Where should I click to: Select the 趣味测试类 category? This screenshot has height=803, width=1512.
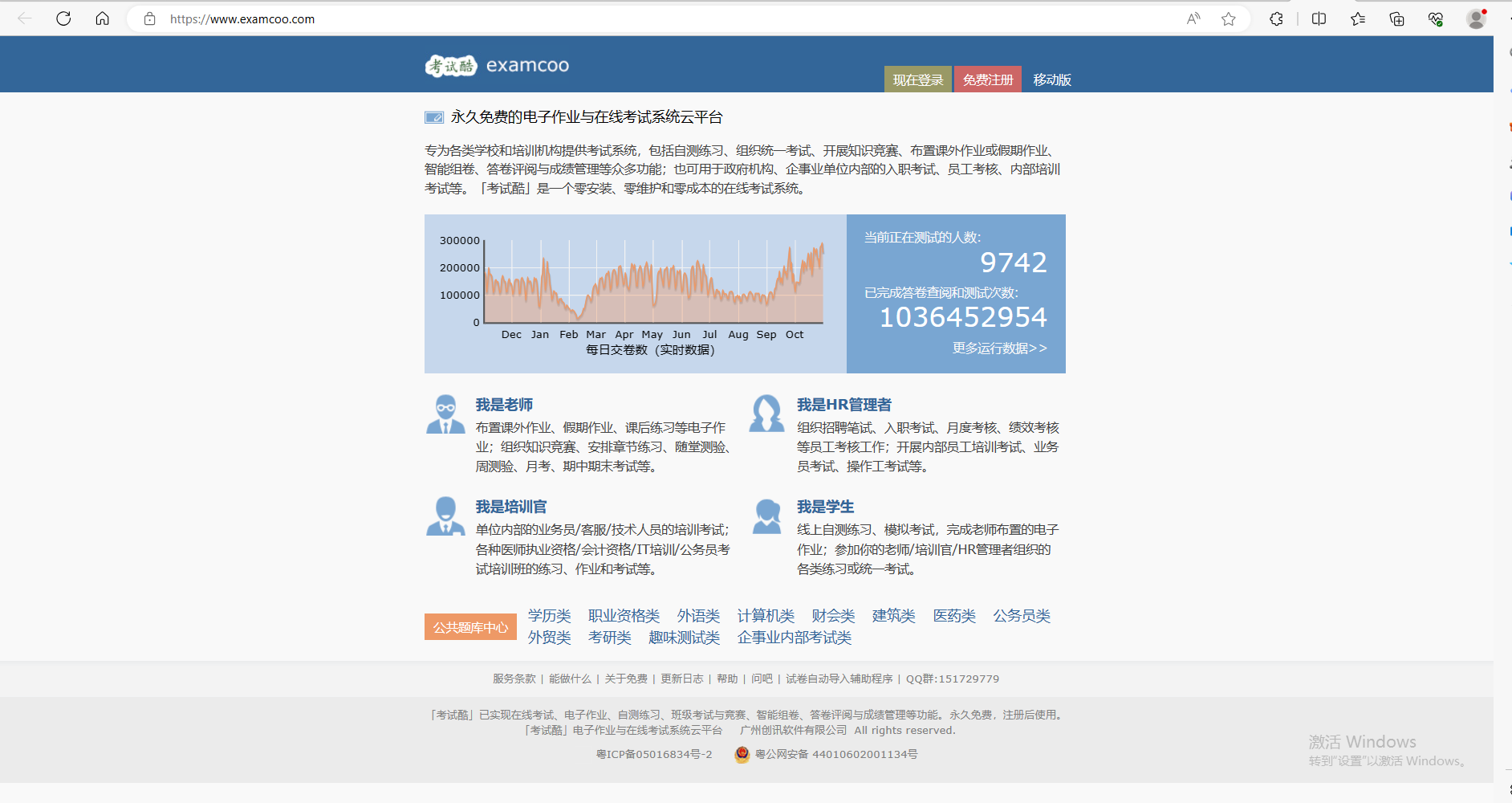coord(685,638)
